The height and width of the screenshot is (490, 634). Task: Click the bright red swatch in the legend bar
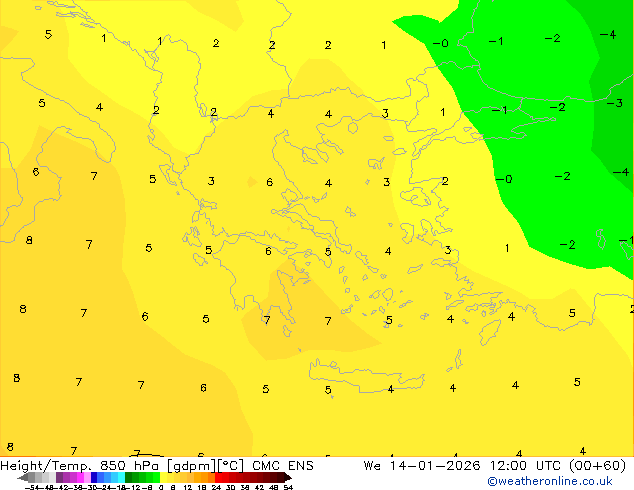(x=218, y=477)
